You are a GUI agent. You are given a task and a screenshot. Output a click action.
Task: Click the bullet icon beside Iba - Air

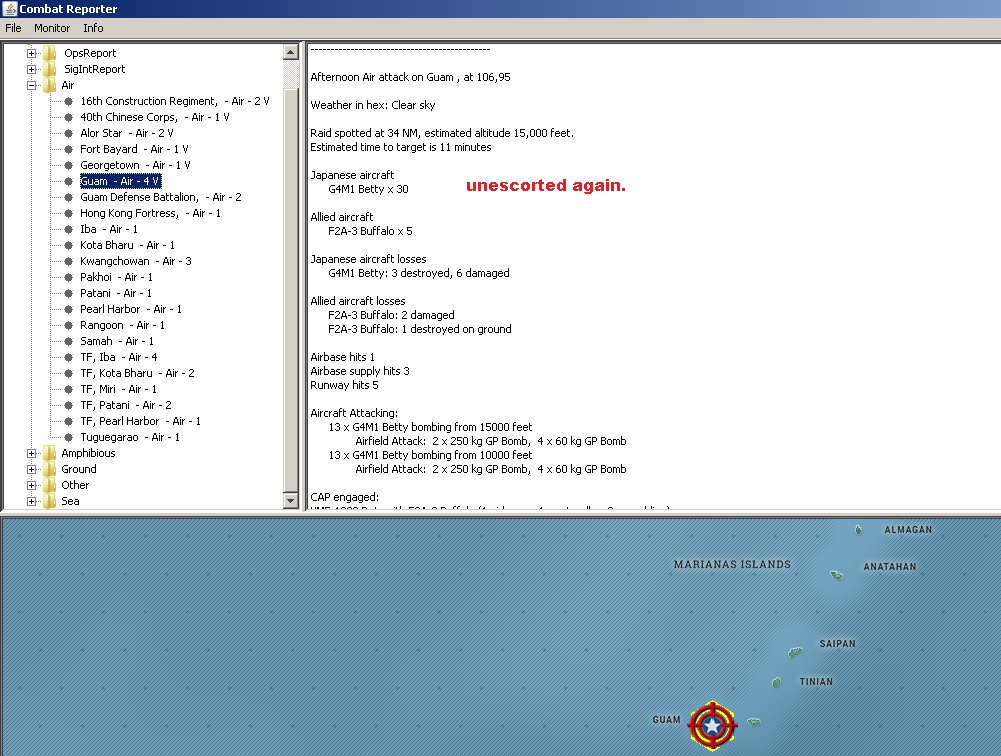[x=68, y=229]
